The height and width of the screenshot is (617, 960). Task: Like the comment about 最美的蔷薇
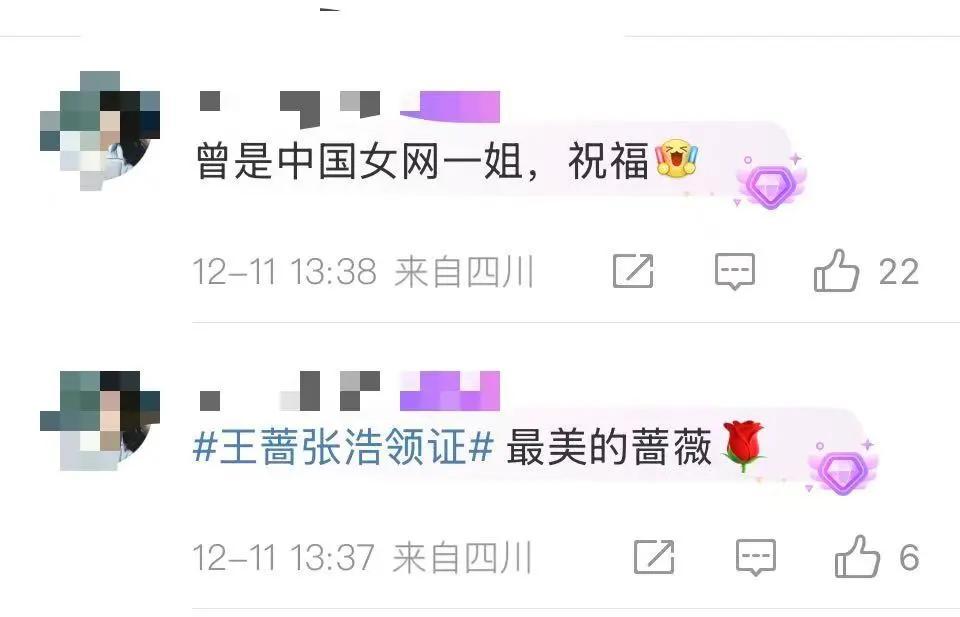857,556
